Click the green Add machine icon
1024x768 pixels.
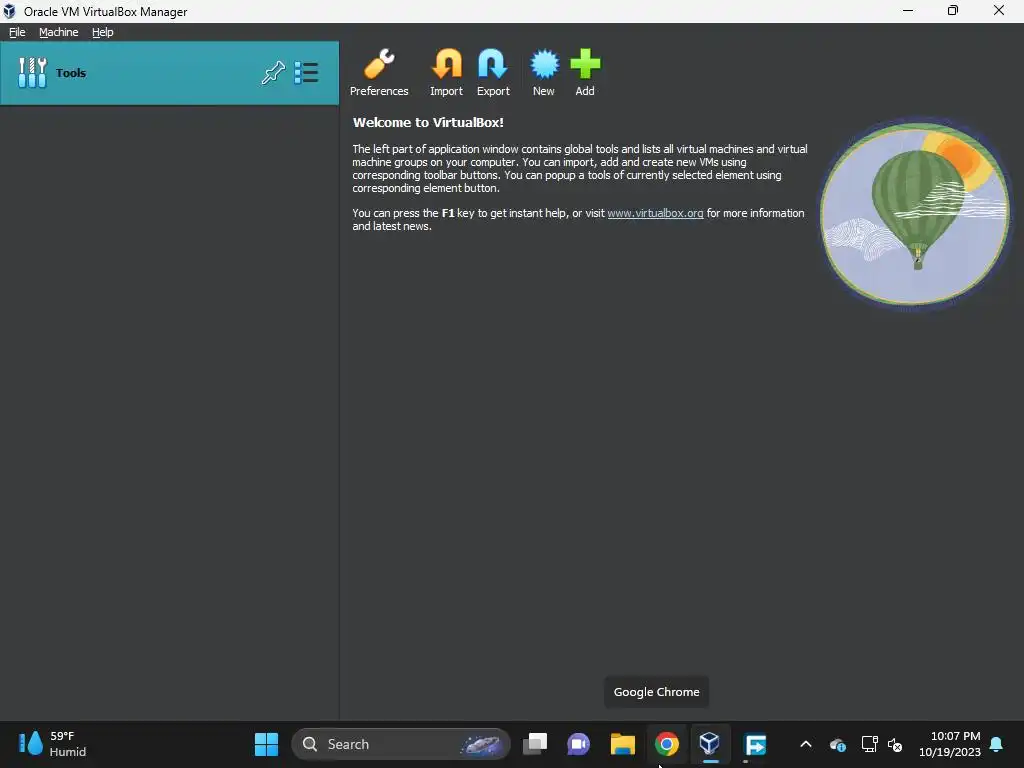pyautogui.click(x=584, y=72)
